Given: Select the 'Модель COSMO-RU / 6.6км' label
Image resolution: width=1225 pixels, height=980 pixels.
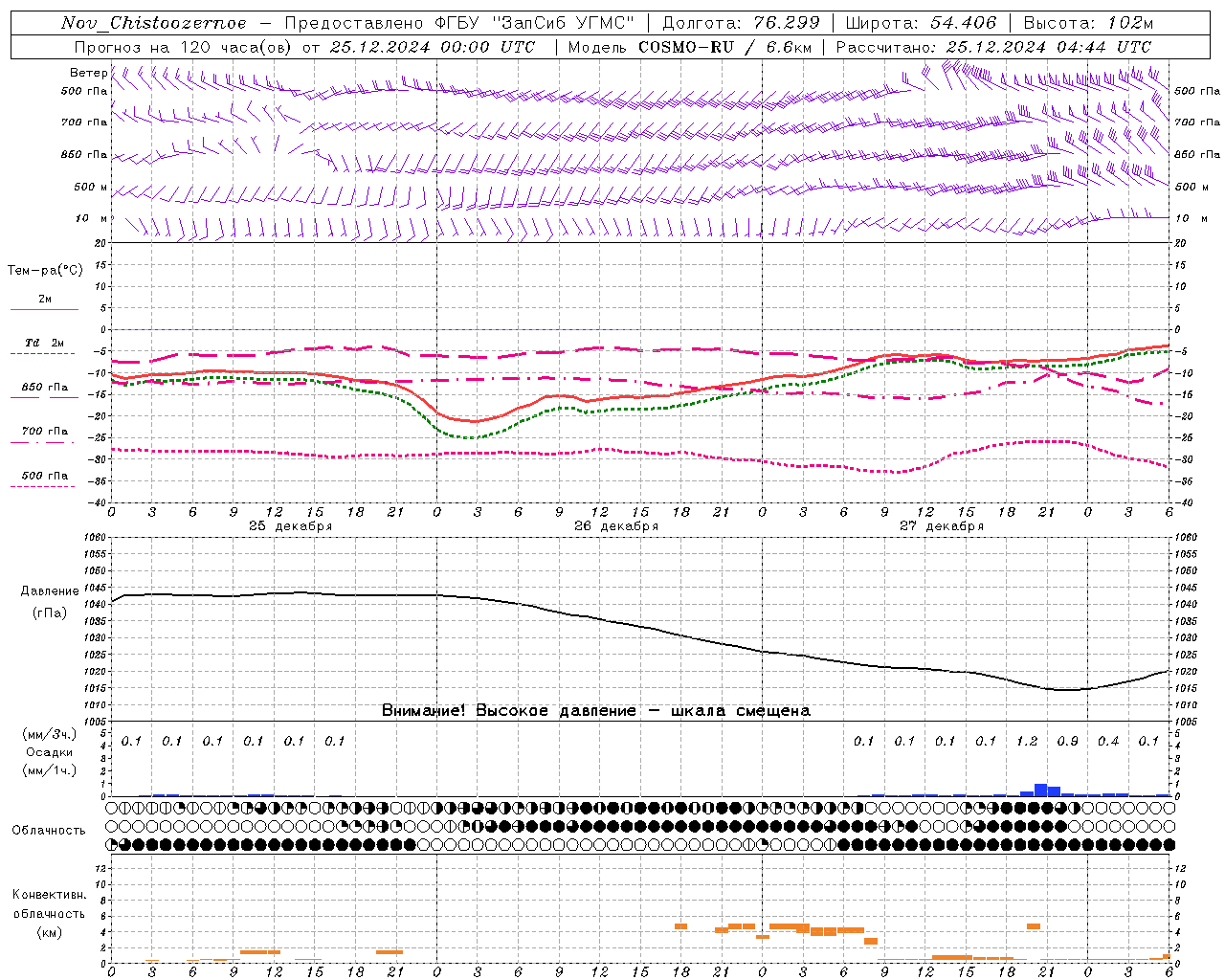Looking at the screenshot, I should pyautogui.click(x=690, y=47).
